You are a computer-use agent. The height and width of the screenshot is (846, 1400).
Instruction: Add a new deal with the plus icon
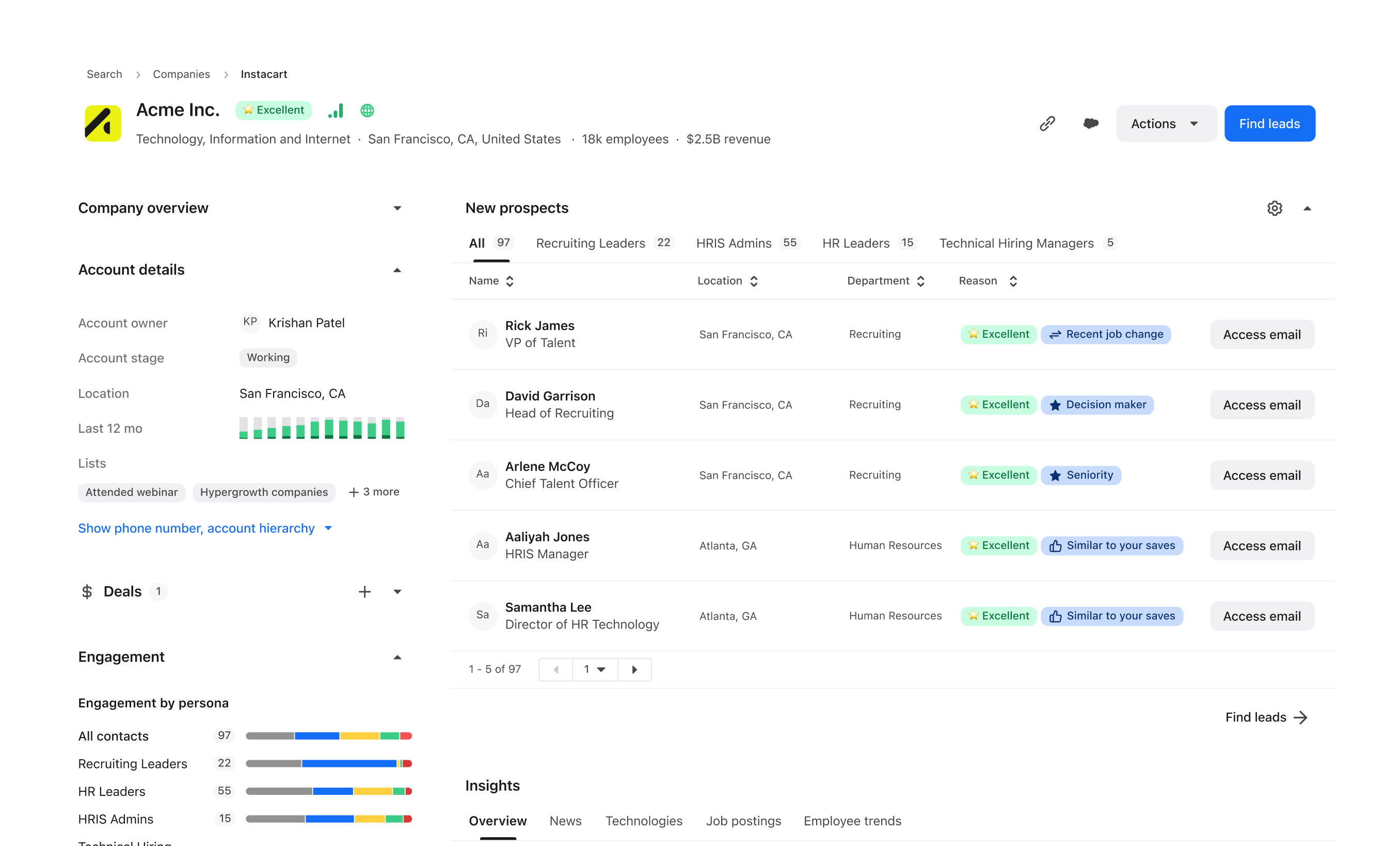pos(365,591)
